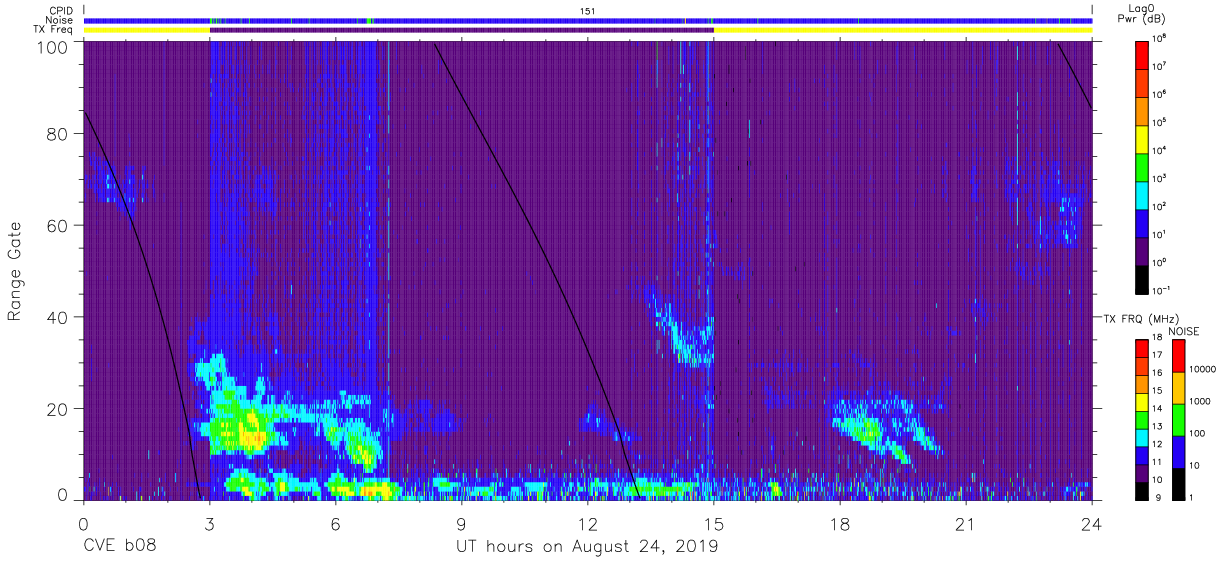Pick the cyan segment of power colorbar

click(1142, 194)
